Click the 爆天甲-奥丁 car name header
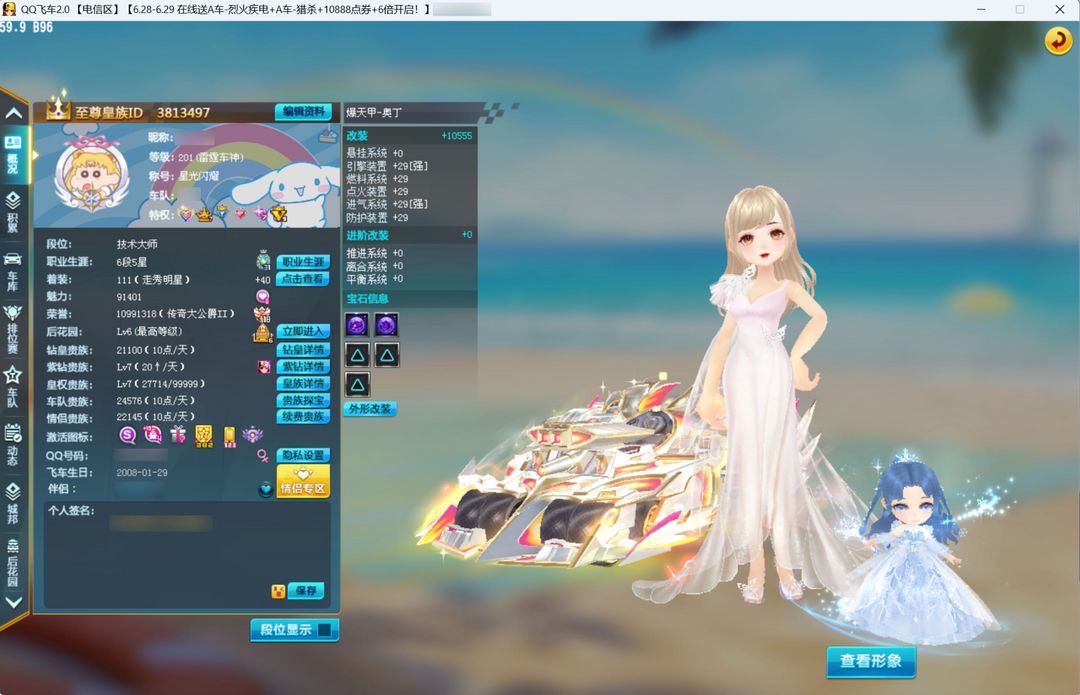This screenshot has height=695, width=1080. coord(374,112)
